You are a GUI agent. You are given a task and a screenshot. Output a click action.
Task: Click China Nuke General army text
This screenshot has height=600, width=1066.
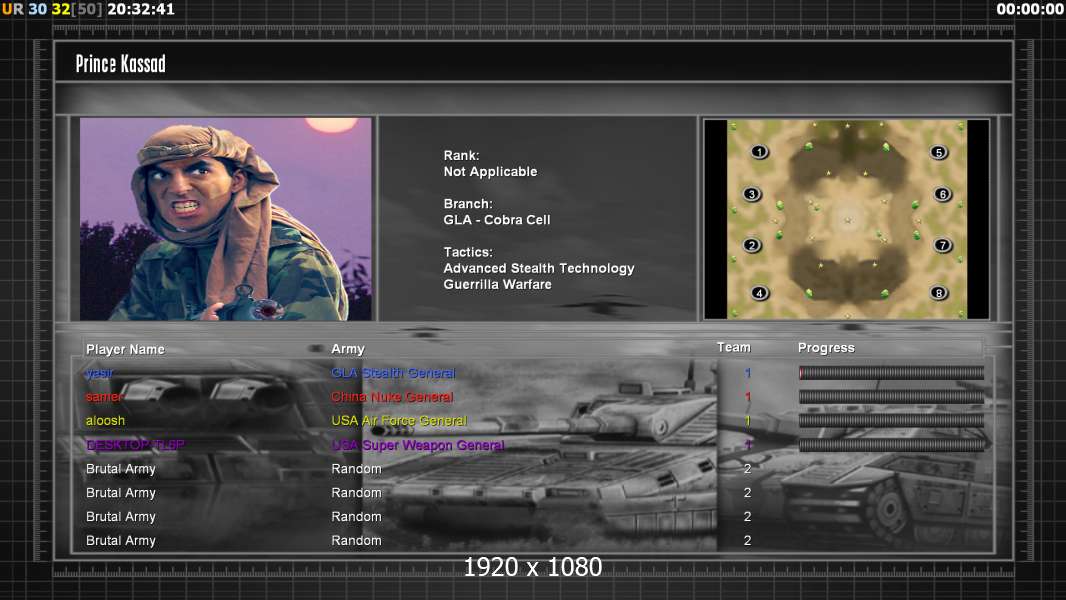(x=392, y=397)
